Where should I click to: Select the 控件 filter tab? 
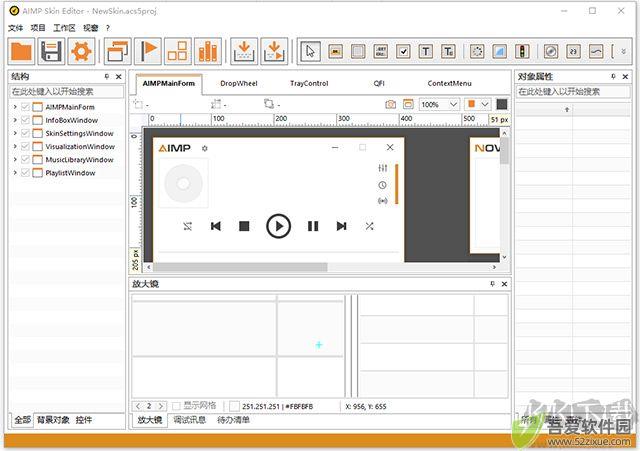(84, 420)
